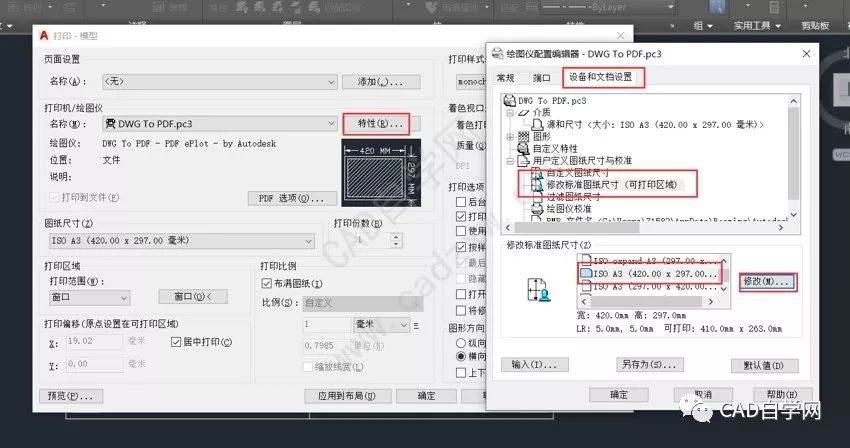Click 添加(.)... button in plot dialog
850x448 pixels.
coord(381,82)
